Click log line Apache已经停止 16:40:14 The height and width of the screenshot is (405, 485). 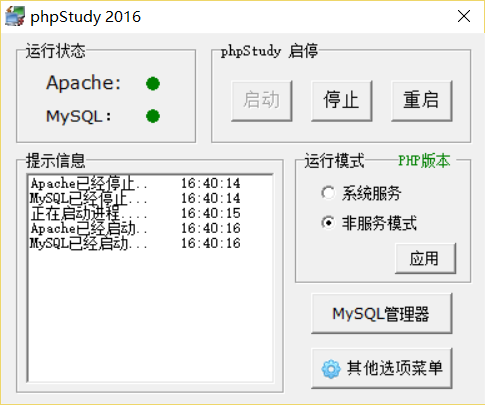coord(135,183)
